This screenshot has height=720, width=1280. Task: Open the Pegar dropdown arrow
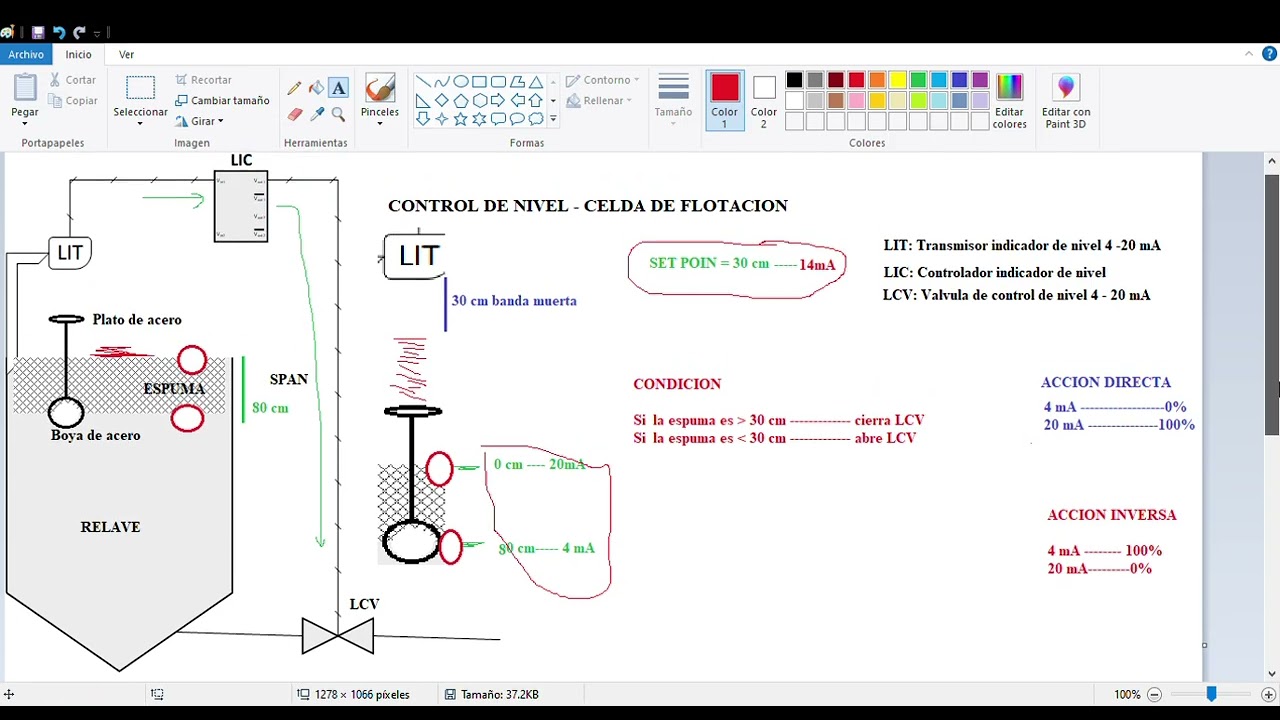coord(25,122)
